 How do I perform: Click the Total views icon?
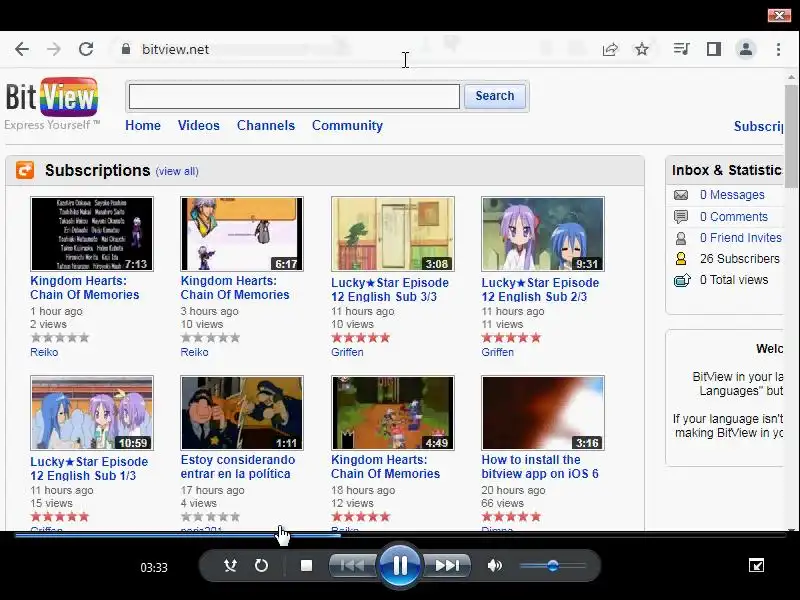(x=682, y=280)
